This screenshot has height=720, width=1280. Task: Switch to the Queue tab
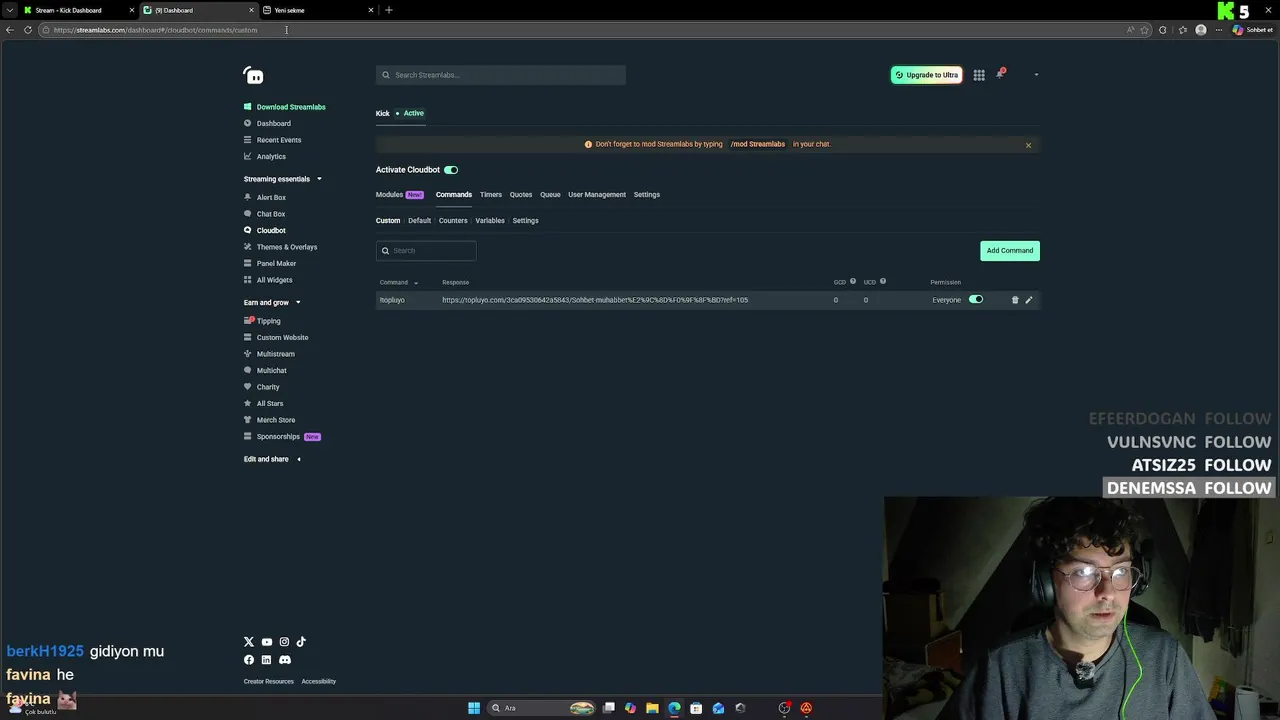(x=550, y=195)
